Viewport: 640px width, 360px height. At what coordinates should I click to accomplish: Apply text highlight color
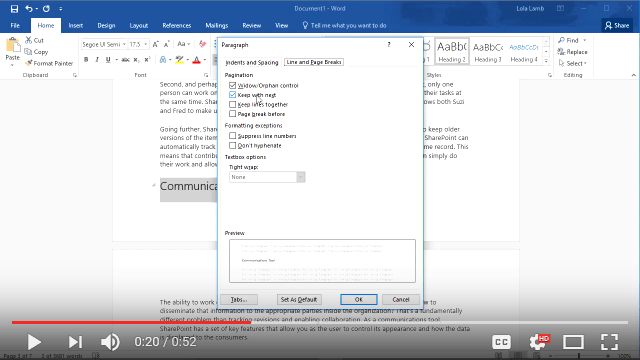coord(179,60)
